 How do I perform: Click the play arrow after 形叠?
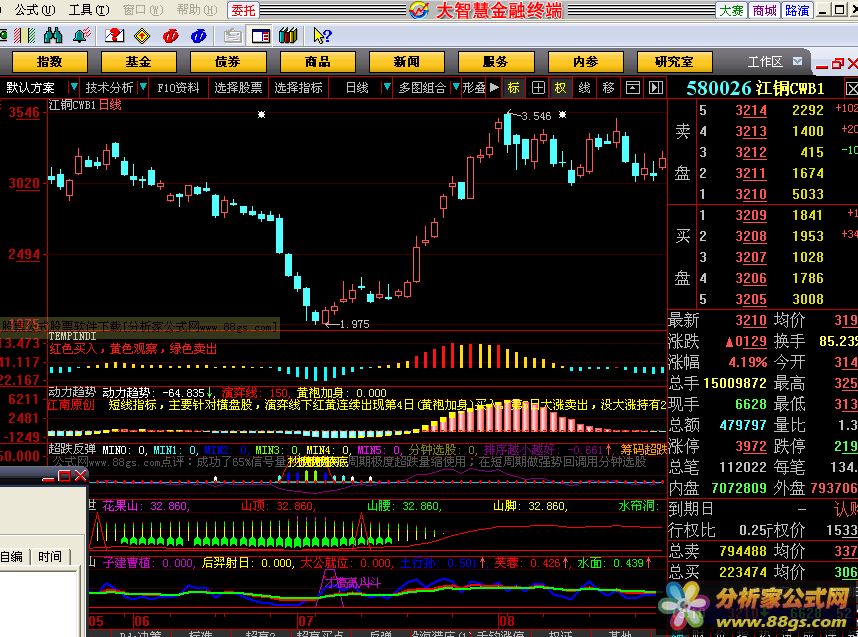[x=494, y=88]
